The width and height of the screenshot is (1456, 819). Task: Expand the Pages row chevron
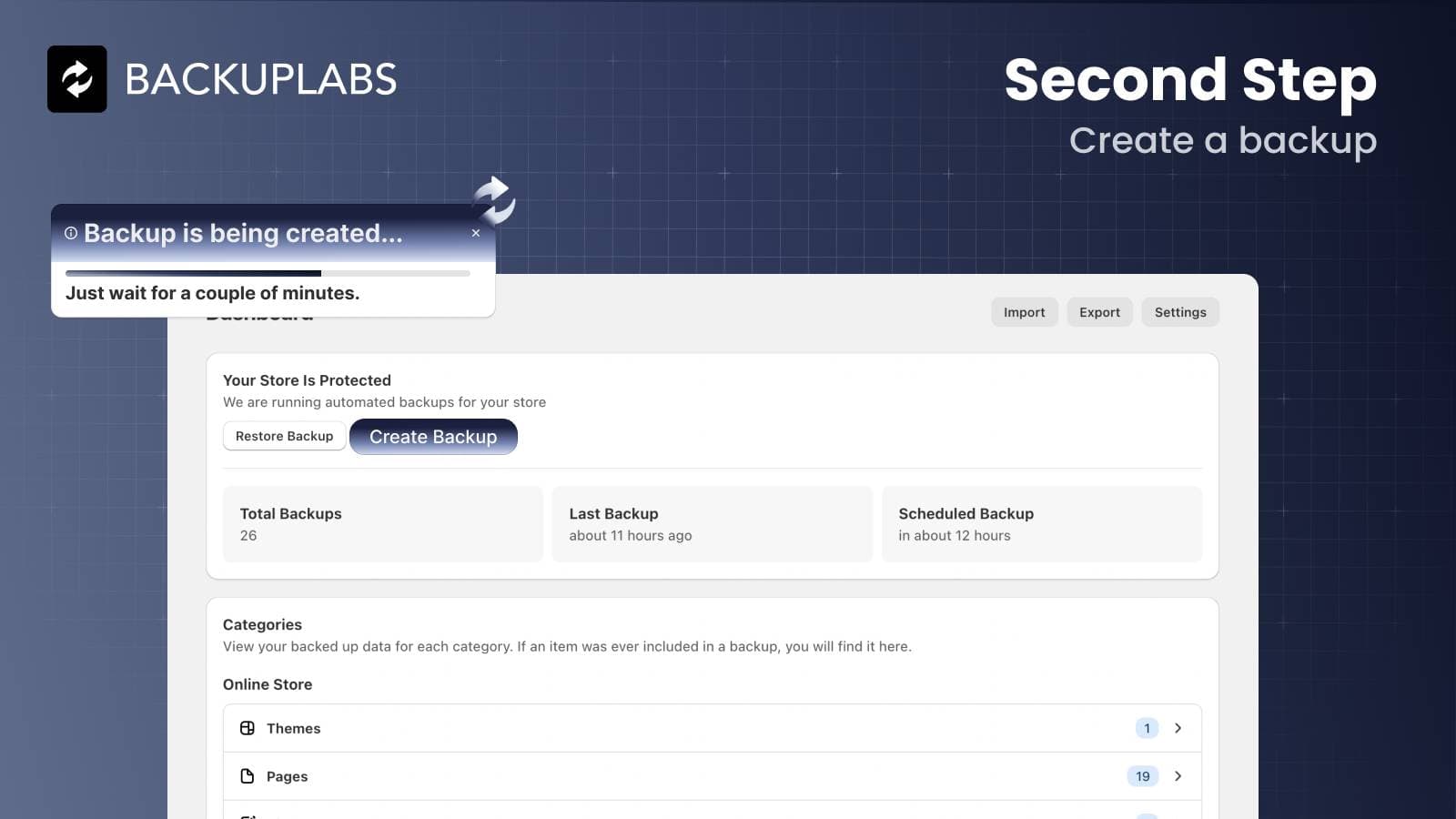tap(1178, 776)
